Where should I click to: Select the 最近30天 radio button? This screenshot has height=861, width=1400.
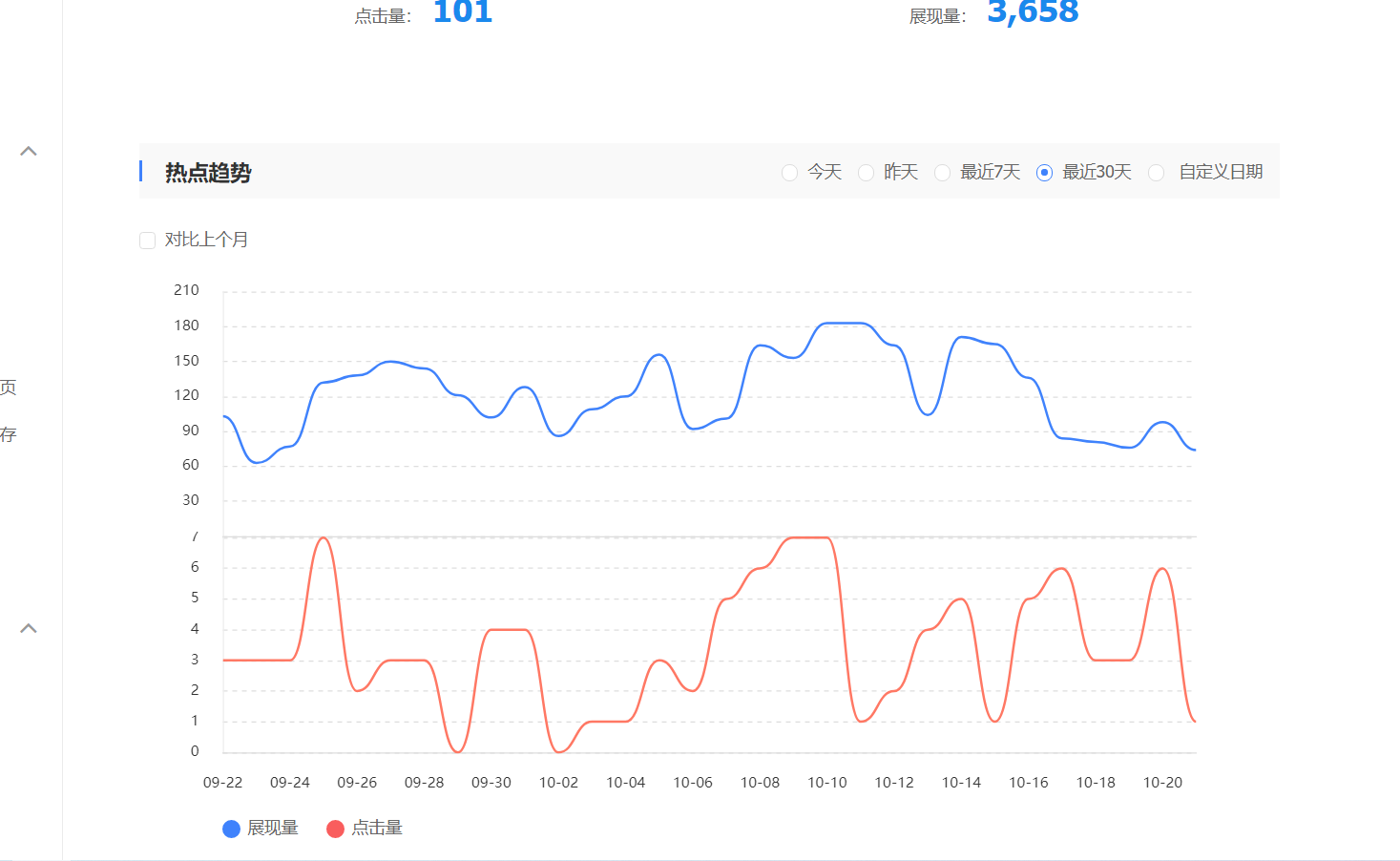1044,173
